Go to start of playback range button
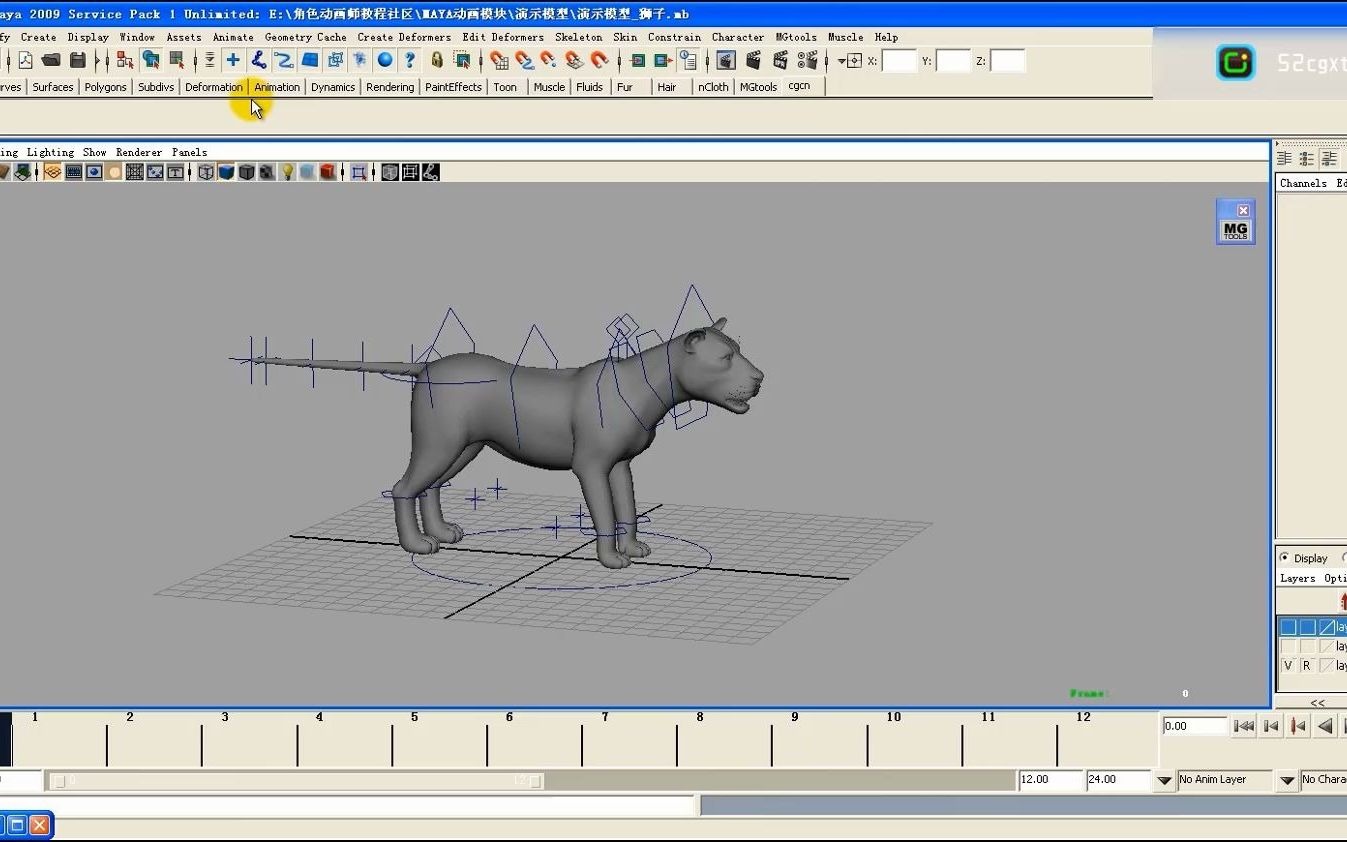This screenshot has width=1347, height=842. [1243, 726]
